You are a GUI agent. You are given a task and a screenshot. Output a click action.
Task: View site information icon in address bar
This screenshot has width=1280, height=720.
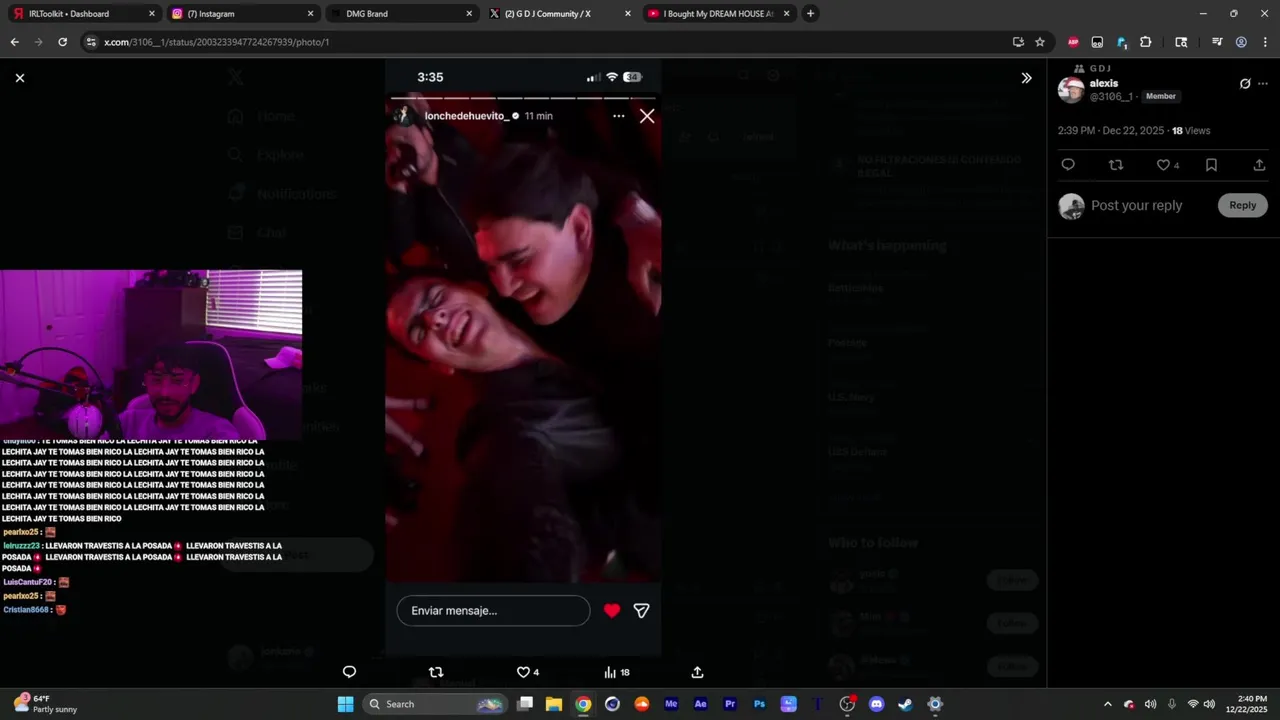pos(91,42)
